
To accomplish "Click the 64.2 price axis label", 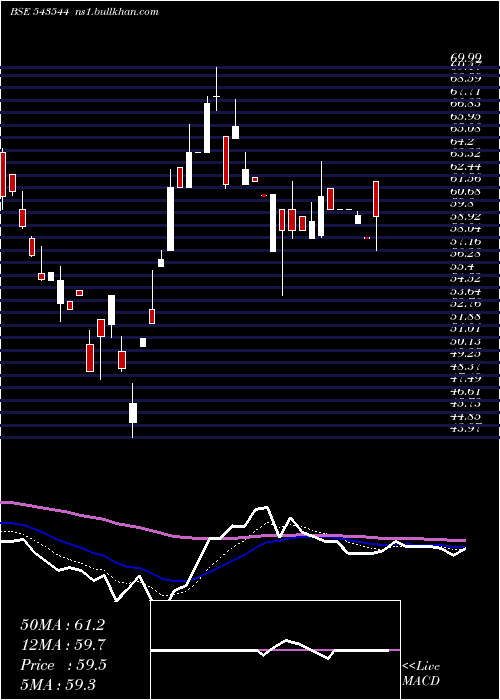I will (462, 142).
